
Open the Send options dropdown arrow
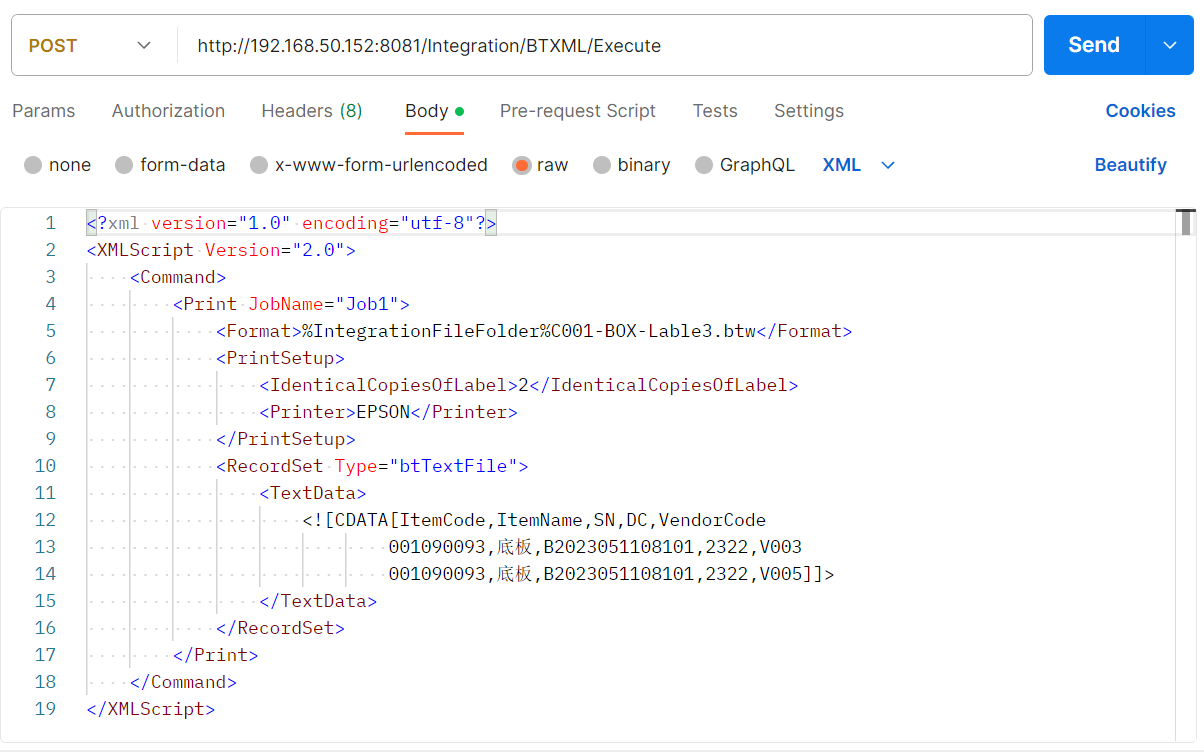point(1170,45)
